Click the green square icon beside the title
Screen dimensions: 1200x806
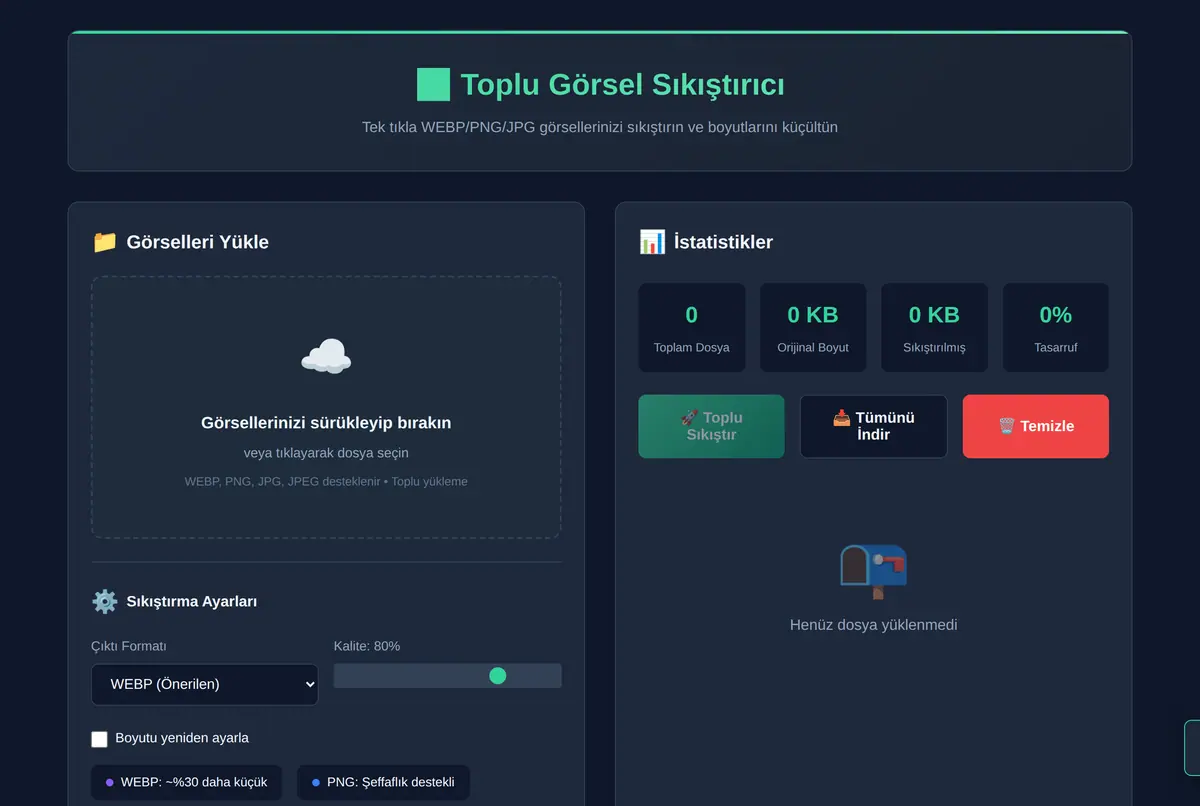[433, 85]
